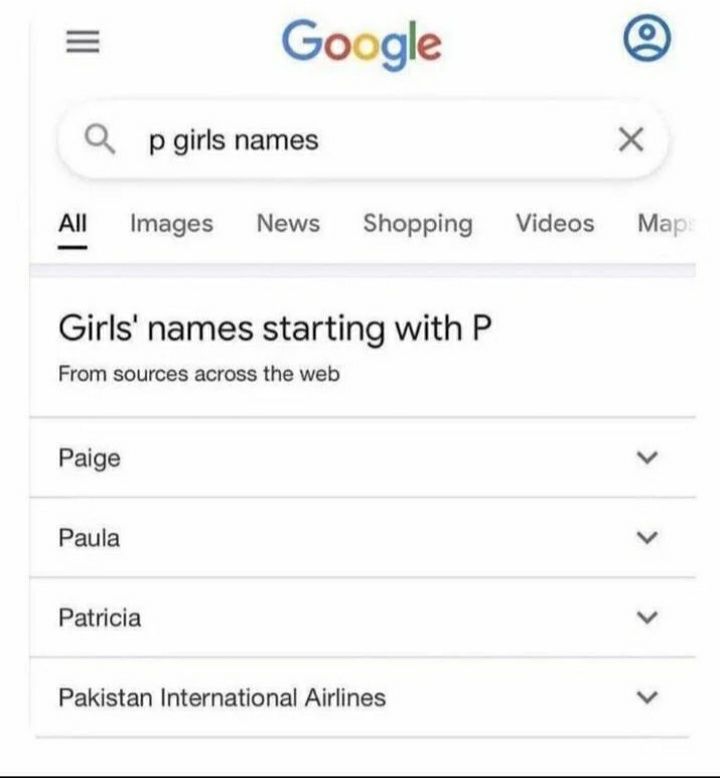
Task: Click the name Paige
Action: (x=89, y=458)
